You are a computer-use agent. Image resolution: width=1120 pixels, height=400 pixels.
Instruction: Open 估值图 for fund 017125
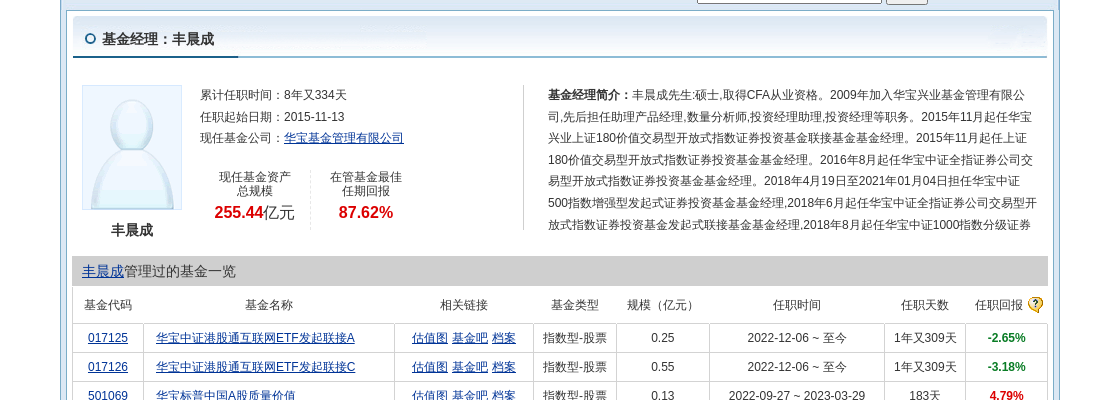click(x=430, y=338)
